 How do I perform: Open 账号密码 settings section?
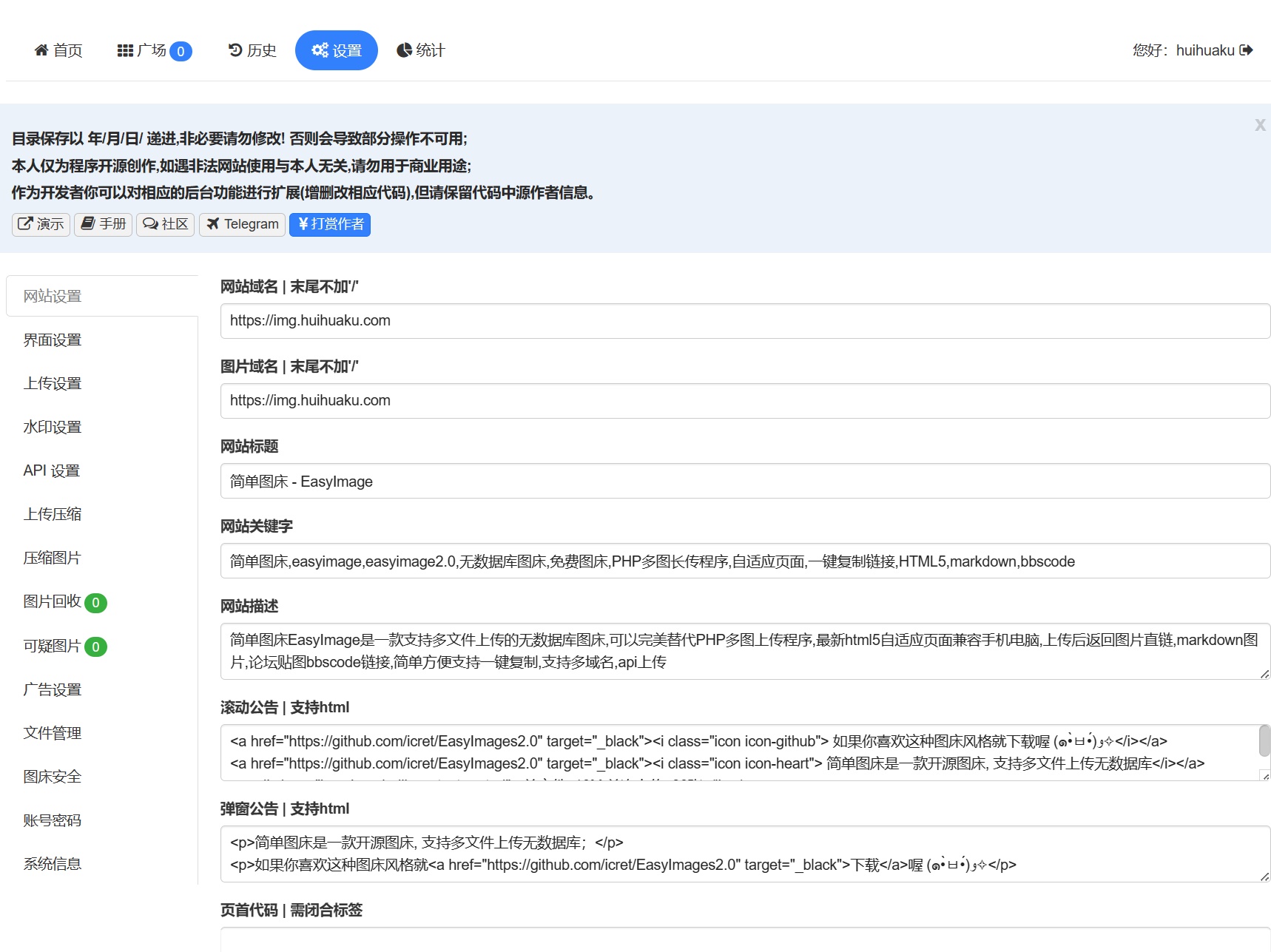[x=53, y=820]
